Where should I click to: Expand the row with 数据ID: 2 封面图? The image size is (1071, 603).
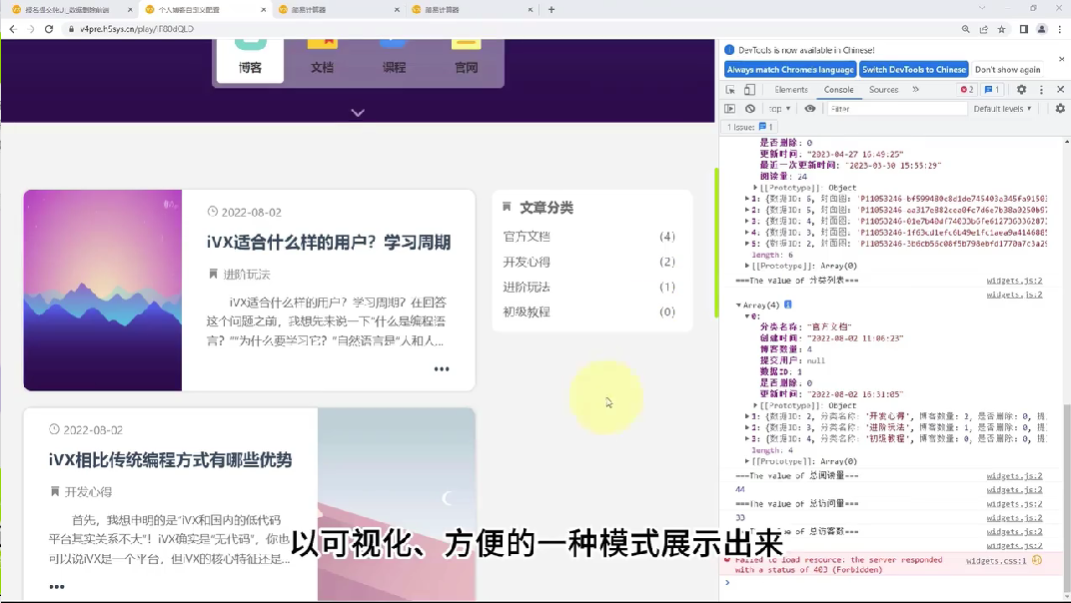click(747, 243)
